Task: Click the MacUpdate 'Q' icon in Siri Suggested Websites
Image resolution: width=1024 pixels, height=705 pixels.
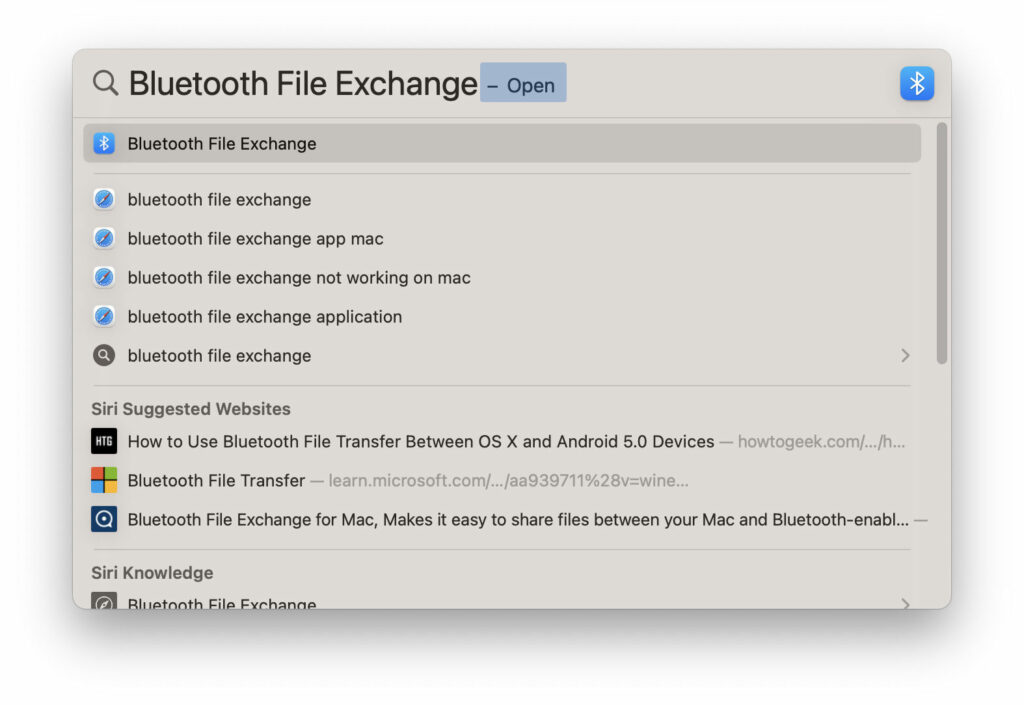Action: [104, 519]
